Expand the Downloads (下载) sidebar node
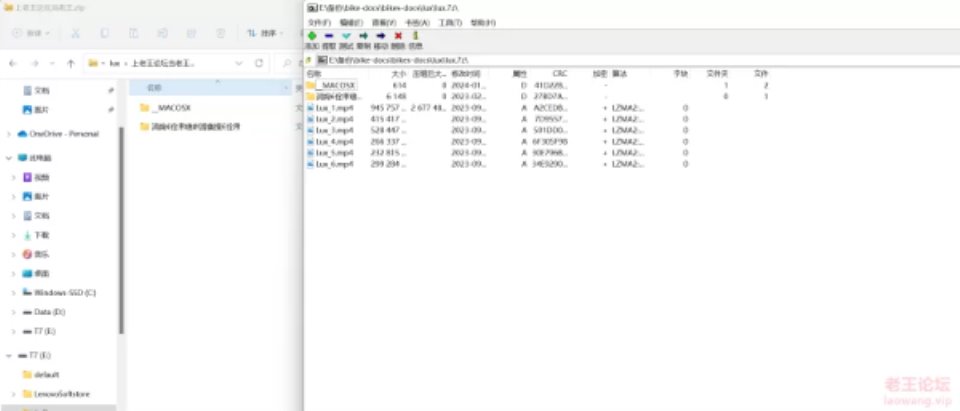Image resolution: width=960 pixels, height=411 pixels. [x=13, y=235]
